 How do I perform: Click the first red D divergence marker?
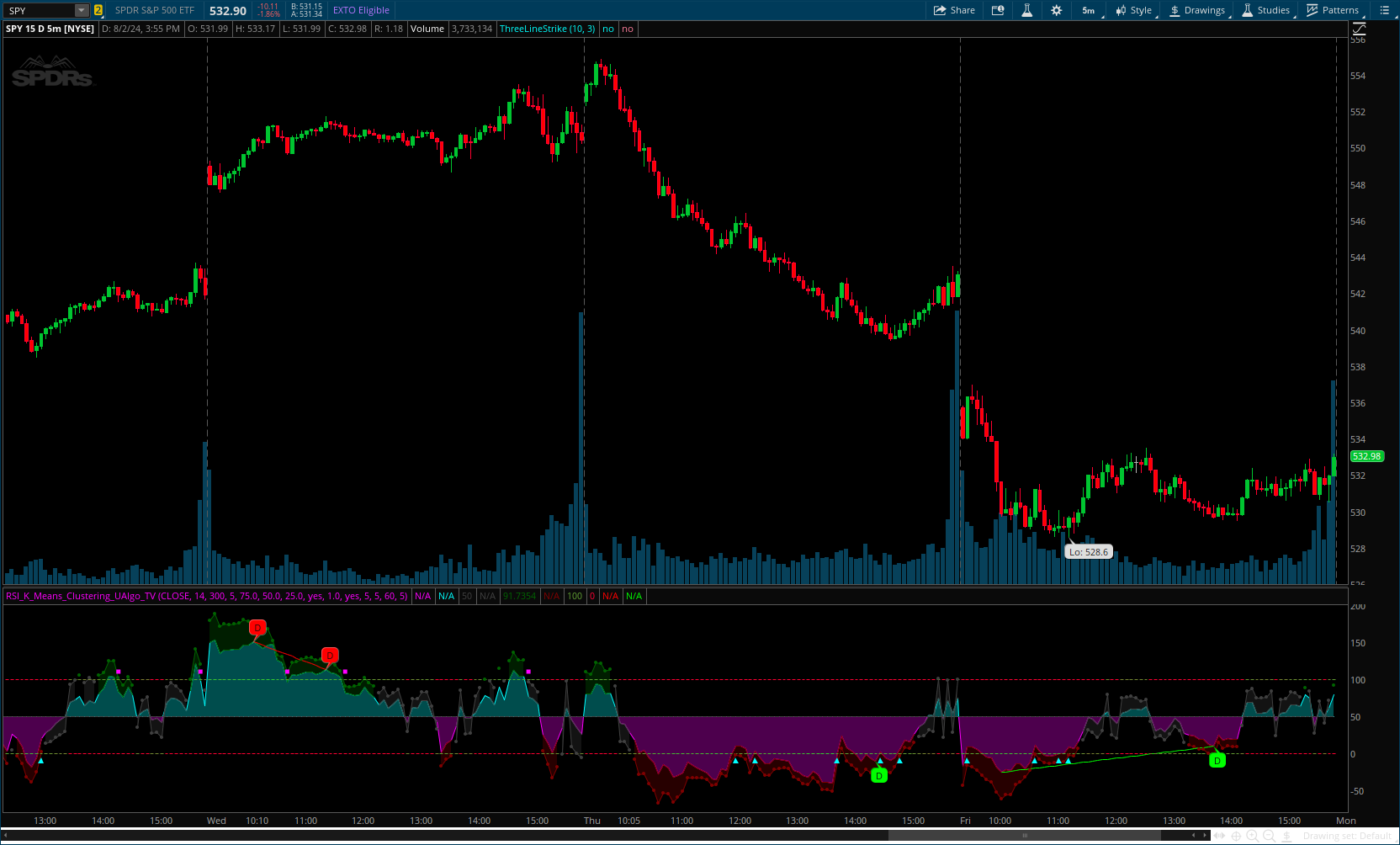tap(257, 627)
